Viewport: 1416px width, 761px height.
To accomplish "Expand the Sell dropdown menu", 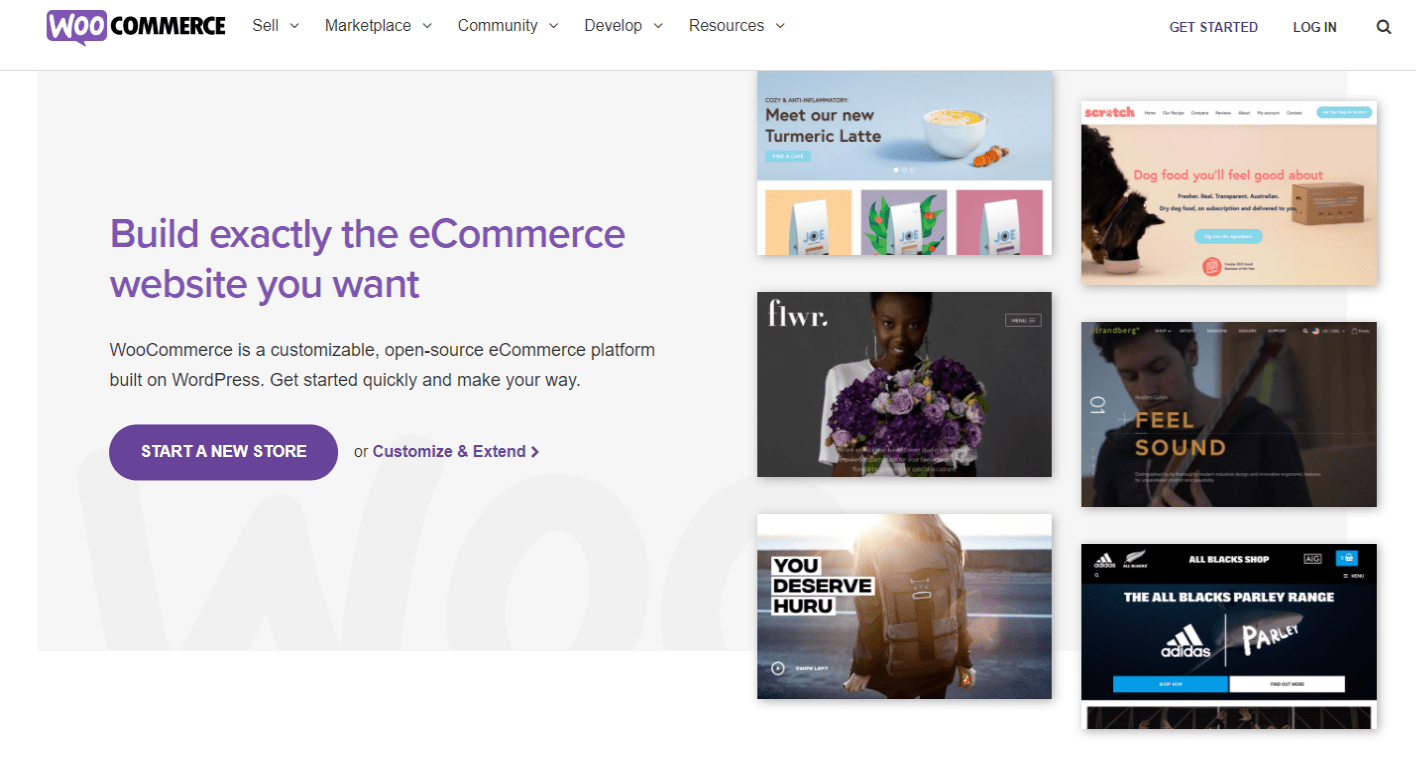I will (x=276, y=26).
